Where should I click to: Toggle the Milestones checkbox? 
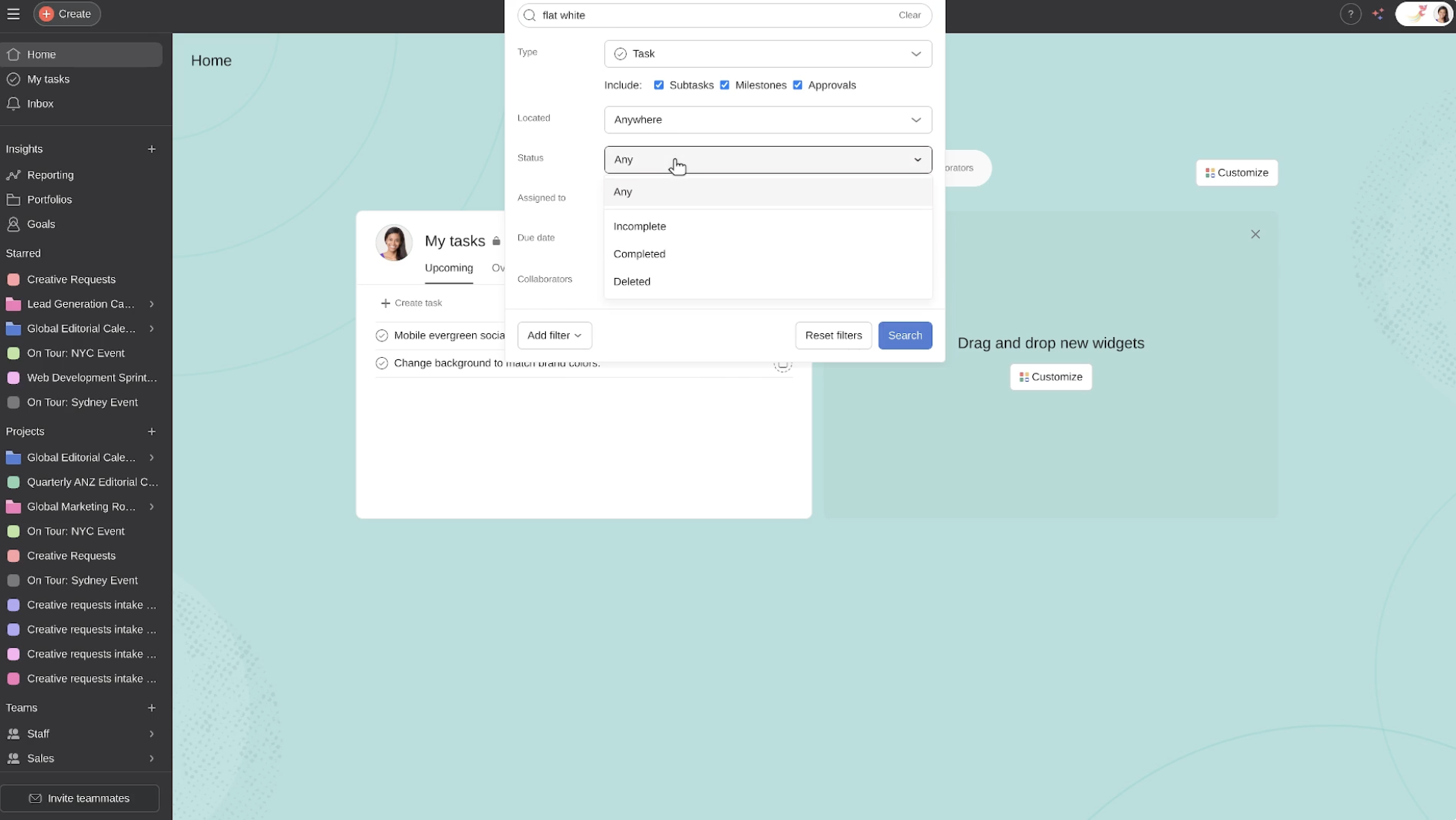(724, 85)
